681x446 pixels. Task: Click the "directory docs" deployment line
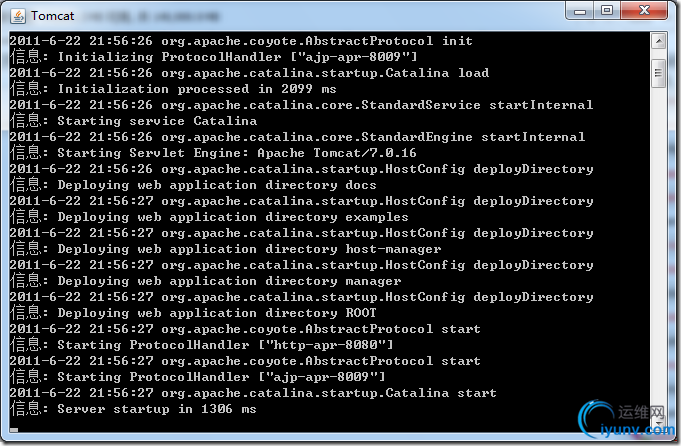pyautogui.click(x=193, y=185)
